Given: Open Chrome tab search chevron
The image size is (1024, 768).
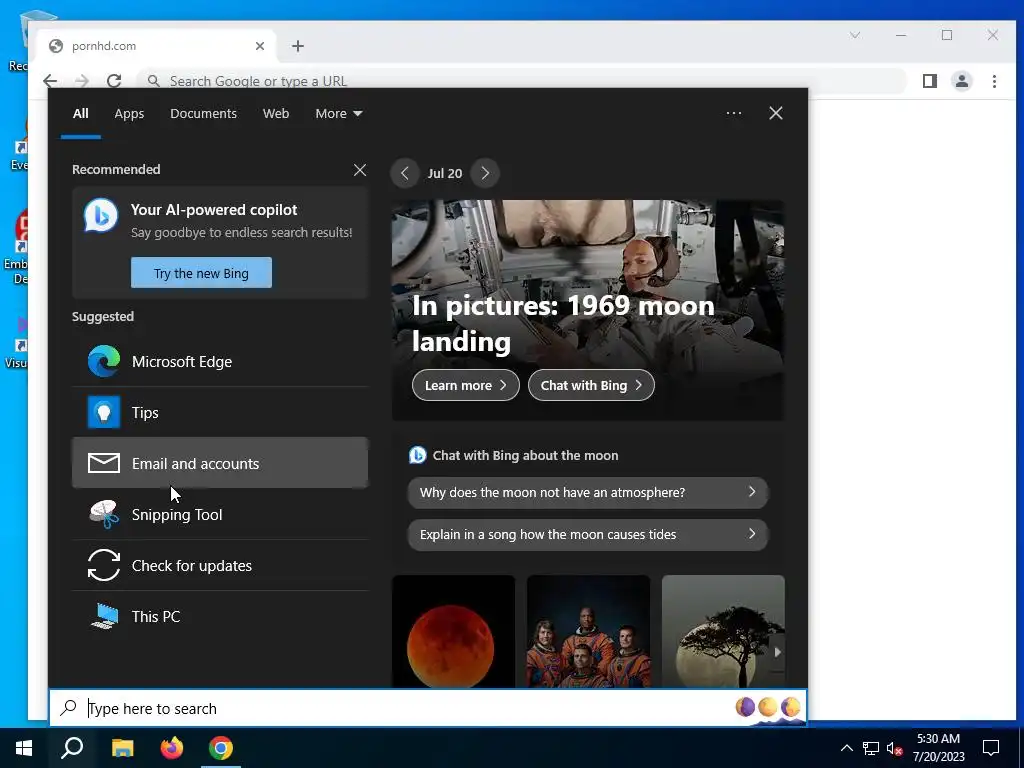Looking at the screenshot, I should [x=854, y=35].
